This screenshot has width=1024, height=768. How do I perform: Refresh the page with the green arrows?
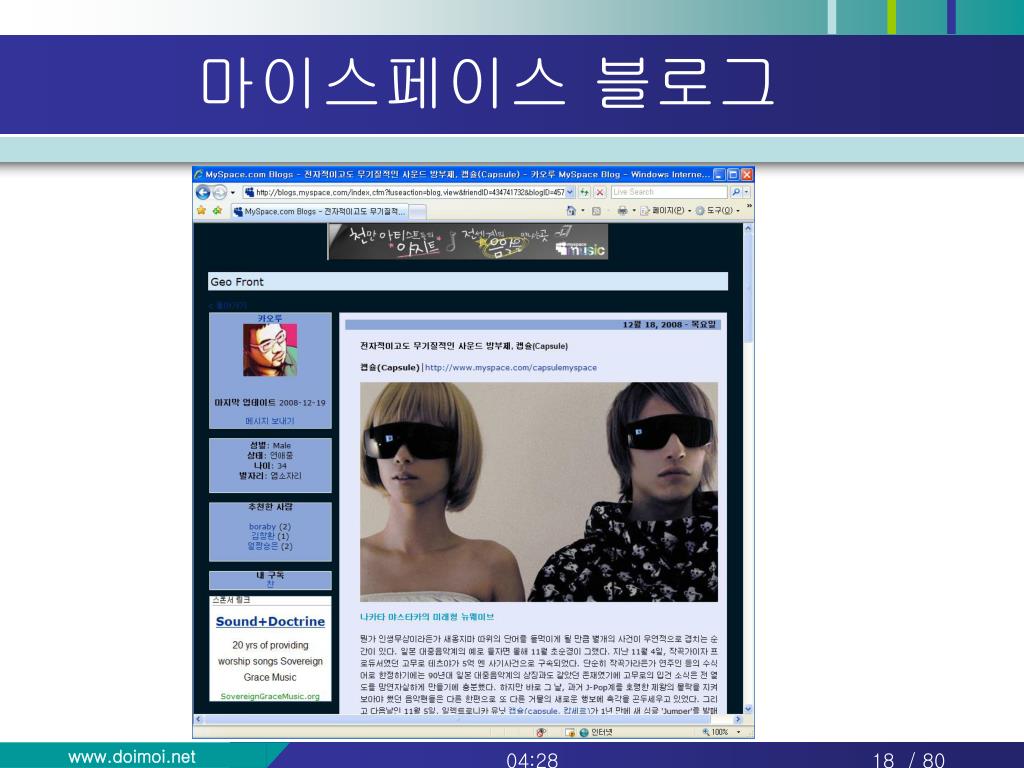coord(584,192)
